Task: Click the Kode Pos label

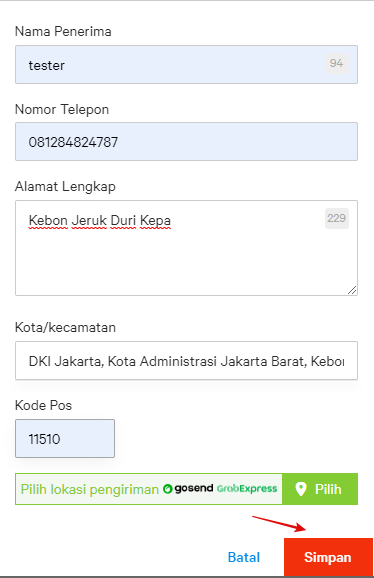Action: (43, 405)
